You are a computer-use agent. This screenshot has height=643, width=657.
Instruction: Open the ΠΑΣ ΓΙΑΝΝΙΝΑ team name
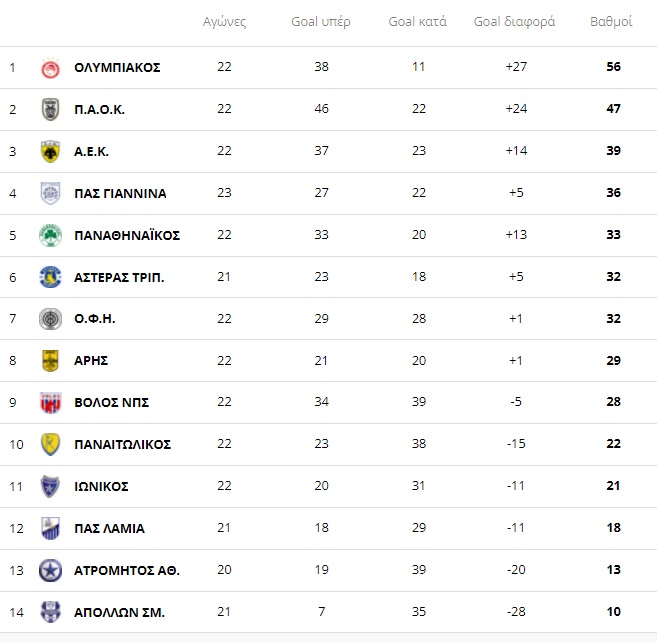point(120,194)
